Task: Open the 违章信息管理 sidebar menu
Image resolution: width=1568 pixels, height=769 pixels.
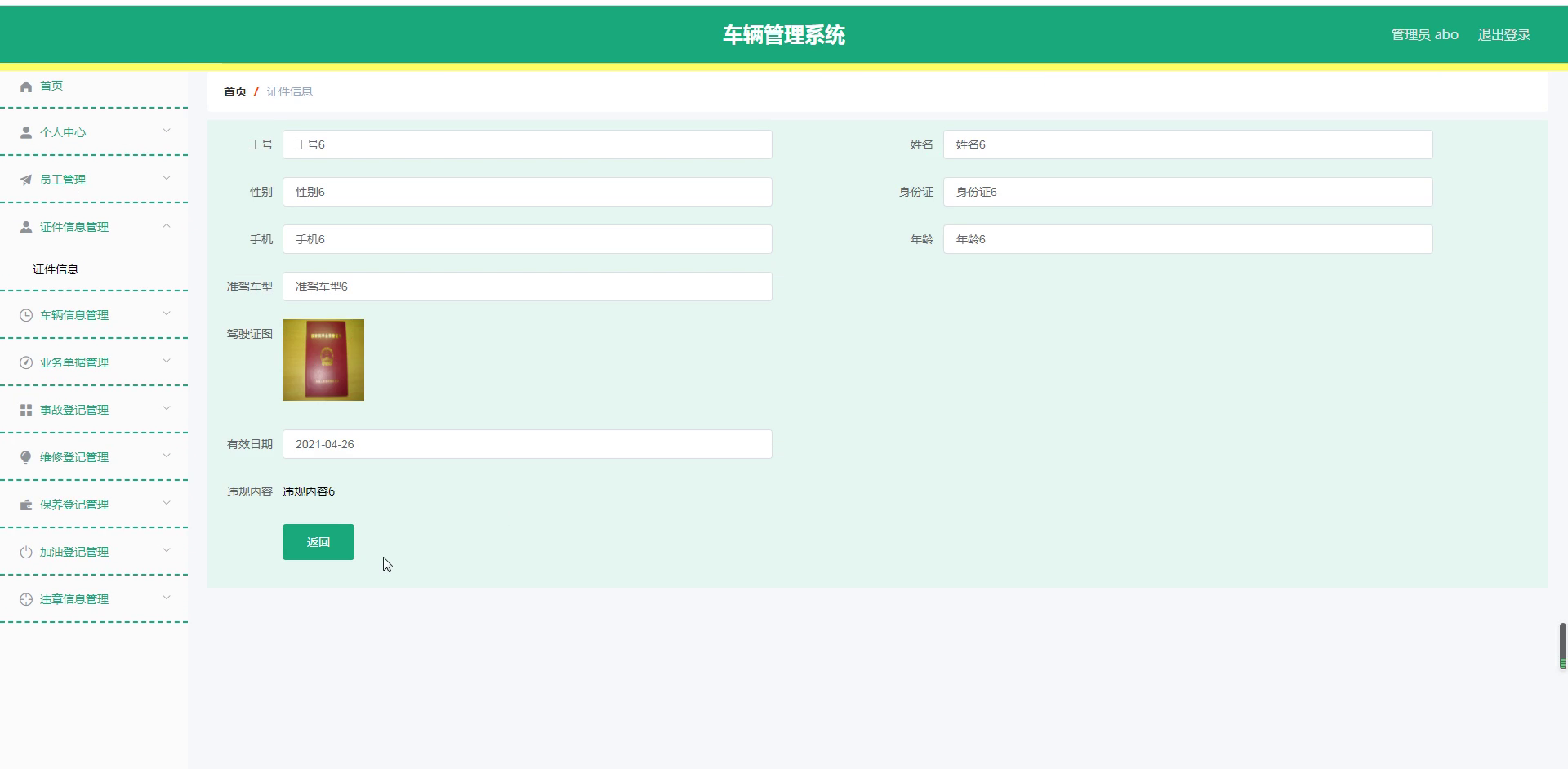Action: click(x=94, y=599)
